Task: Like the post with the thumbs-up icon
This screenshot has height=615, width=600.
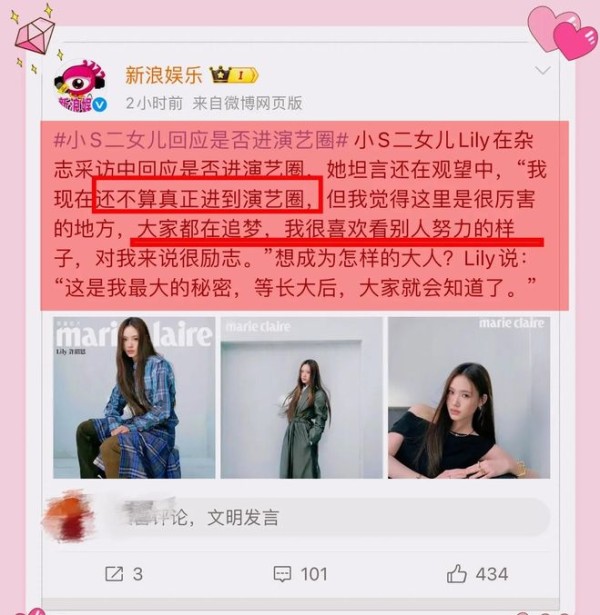Action: coord(456,574)
